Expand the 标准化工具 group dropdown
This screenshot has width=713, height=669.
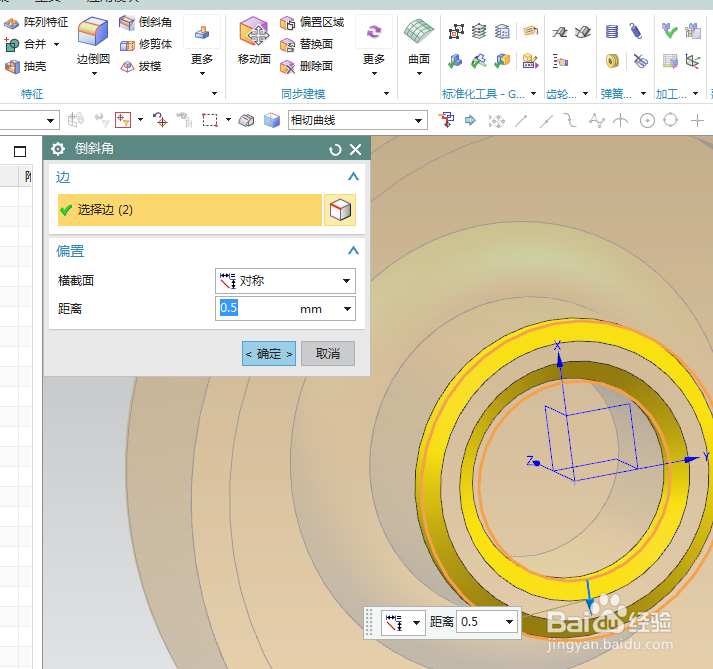(534, 94)
